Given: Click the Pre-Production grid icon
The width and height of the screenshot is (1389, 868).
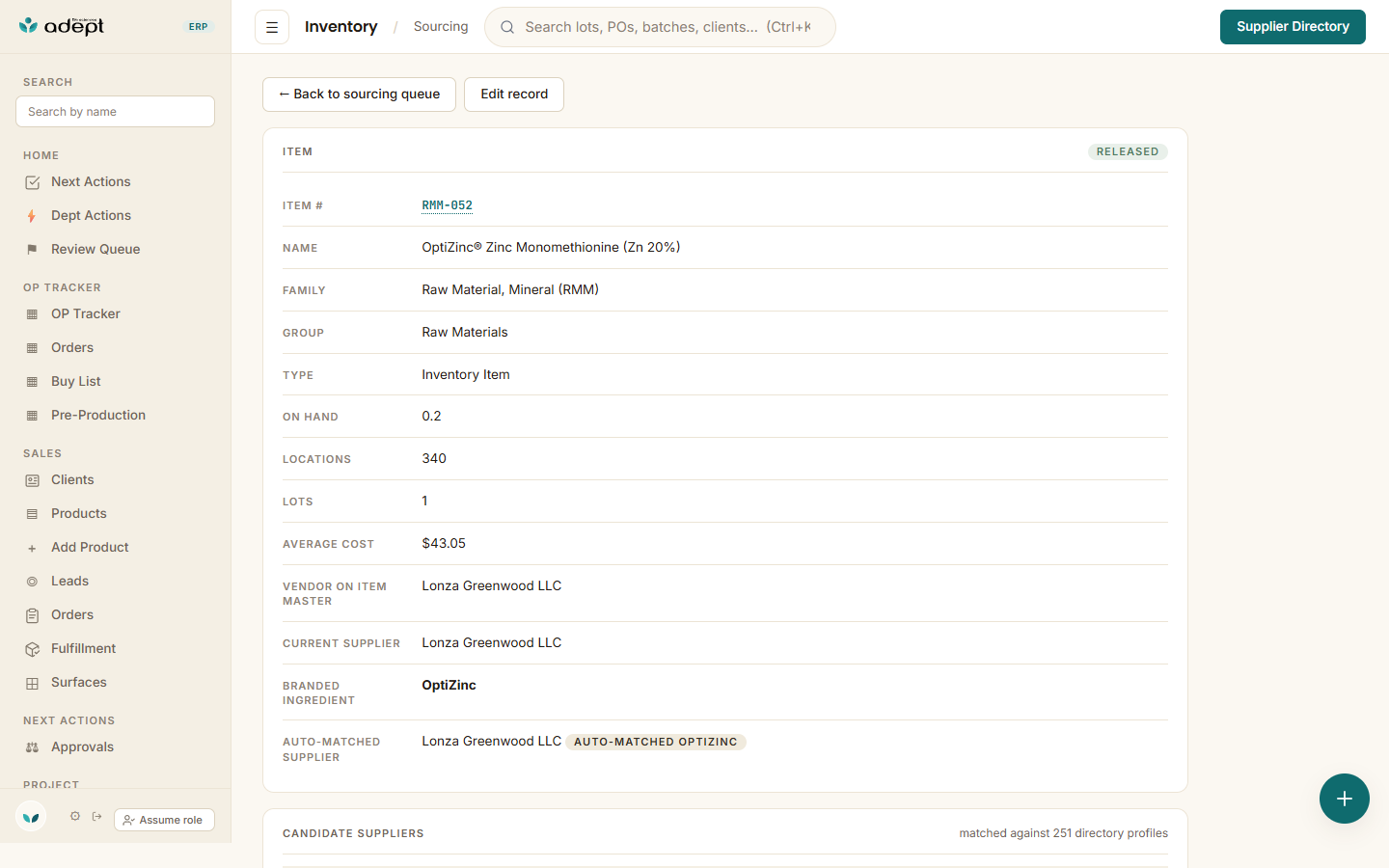Looking at the screenshot, I should point(32,416).
